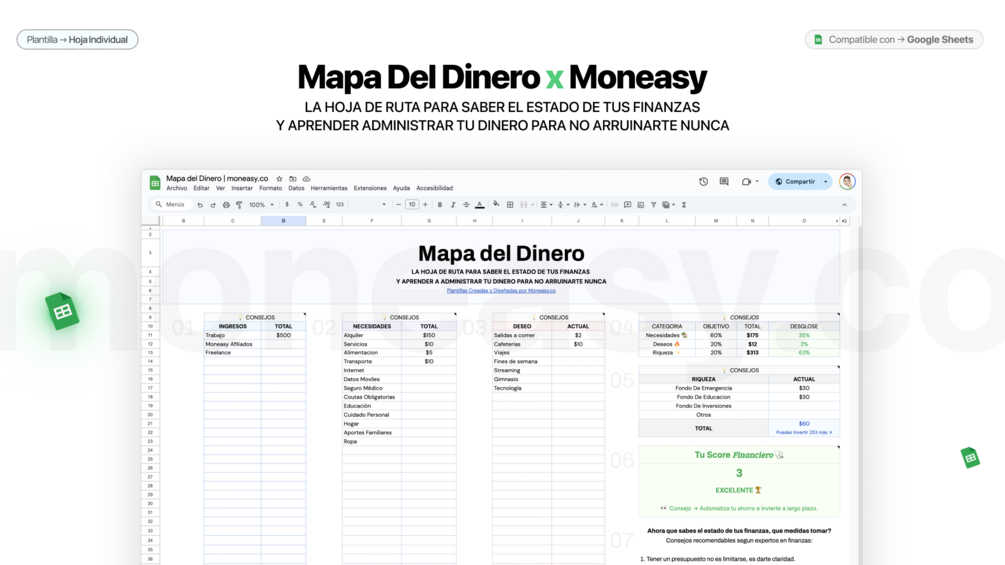Click the Compartir share button
Viewport: 1005px width, 565px height.
(795, 181)
